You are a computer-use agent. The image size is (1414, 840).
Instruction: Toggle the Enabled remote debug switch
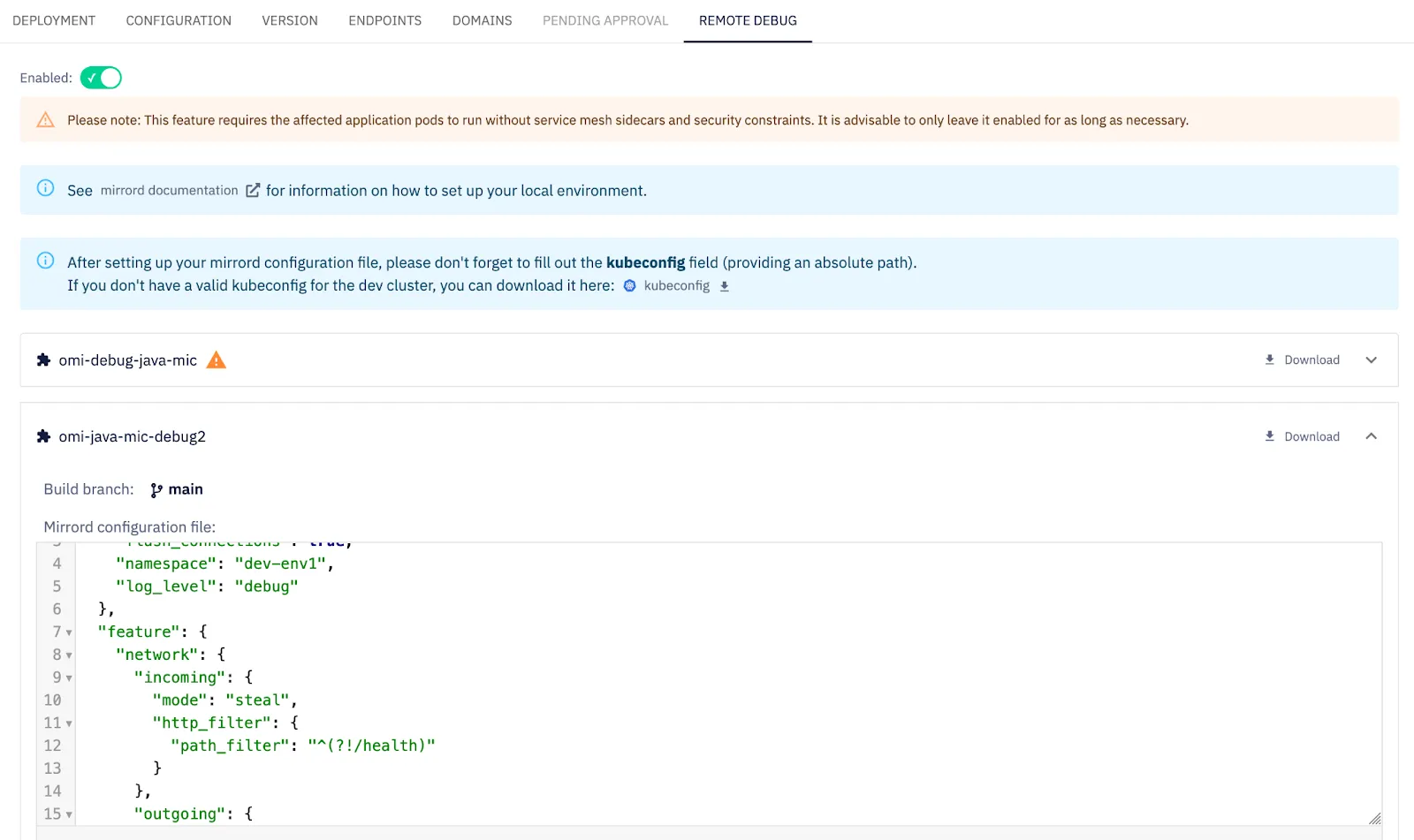coord(101,78)
